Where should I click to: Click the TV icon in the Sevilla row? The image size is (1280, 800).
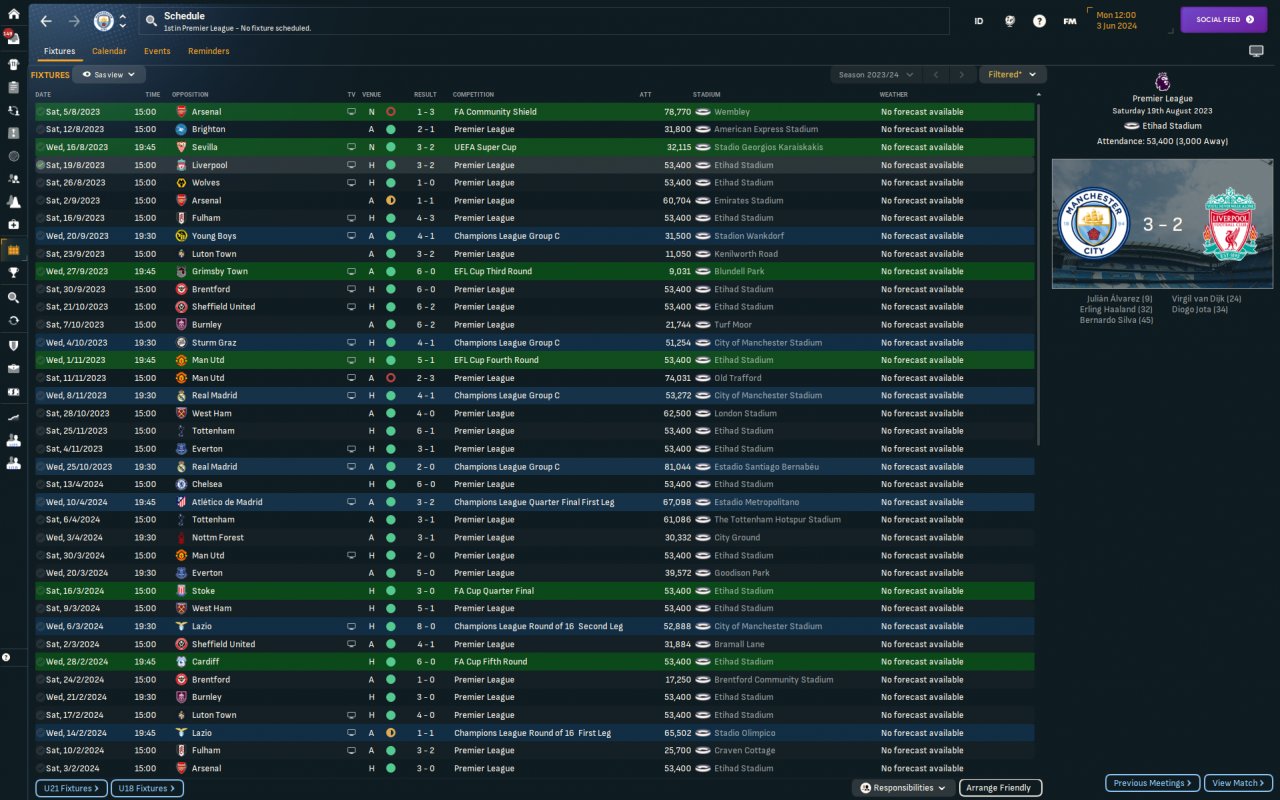[x=351, y=147]
